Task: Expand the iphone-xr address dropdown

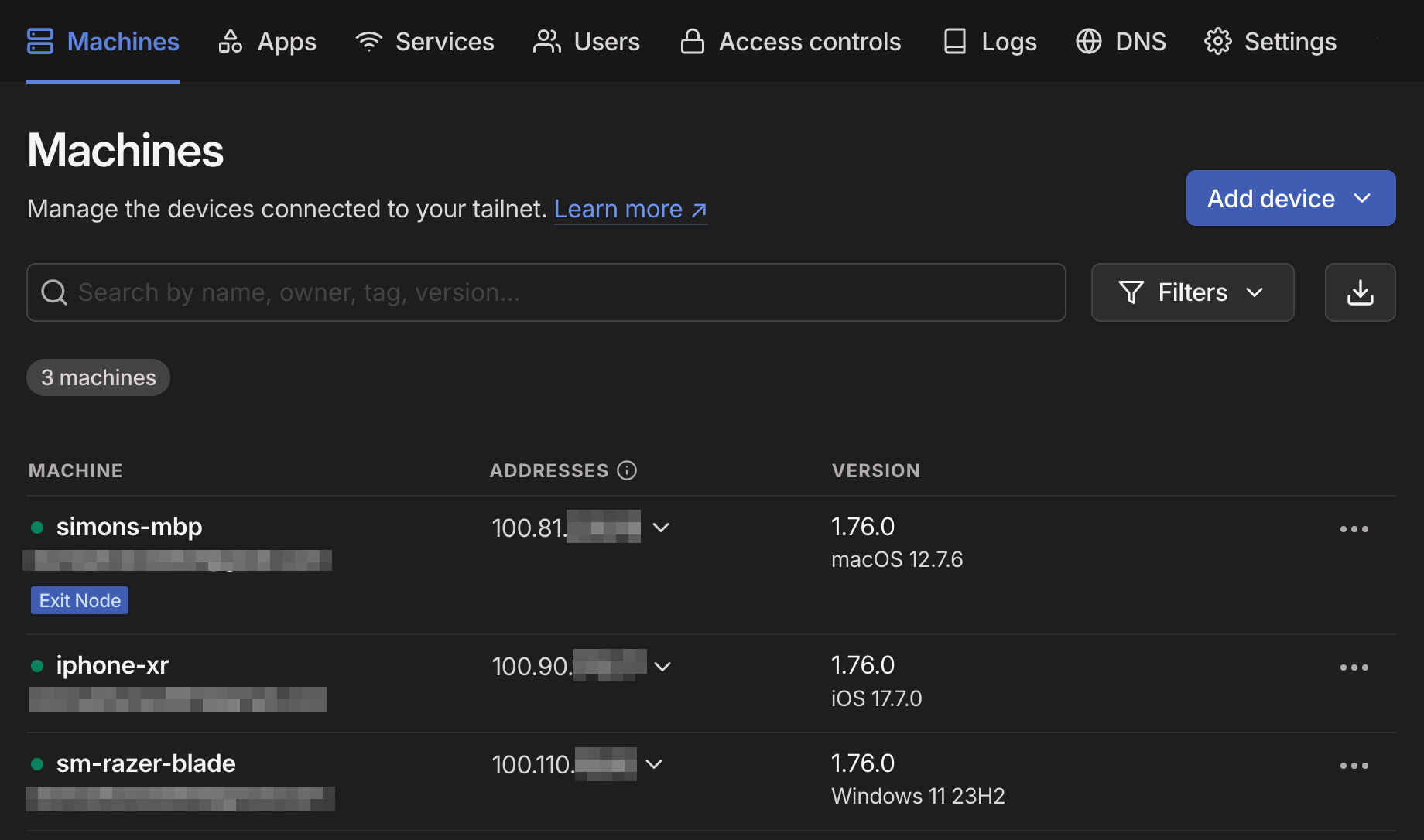Action: coord(662,666)
